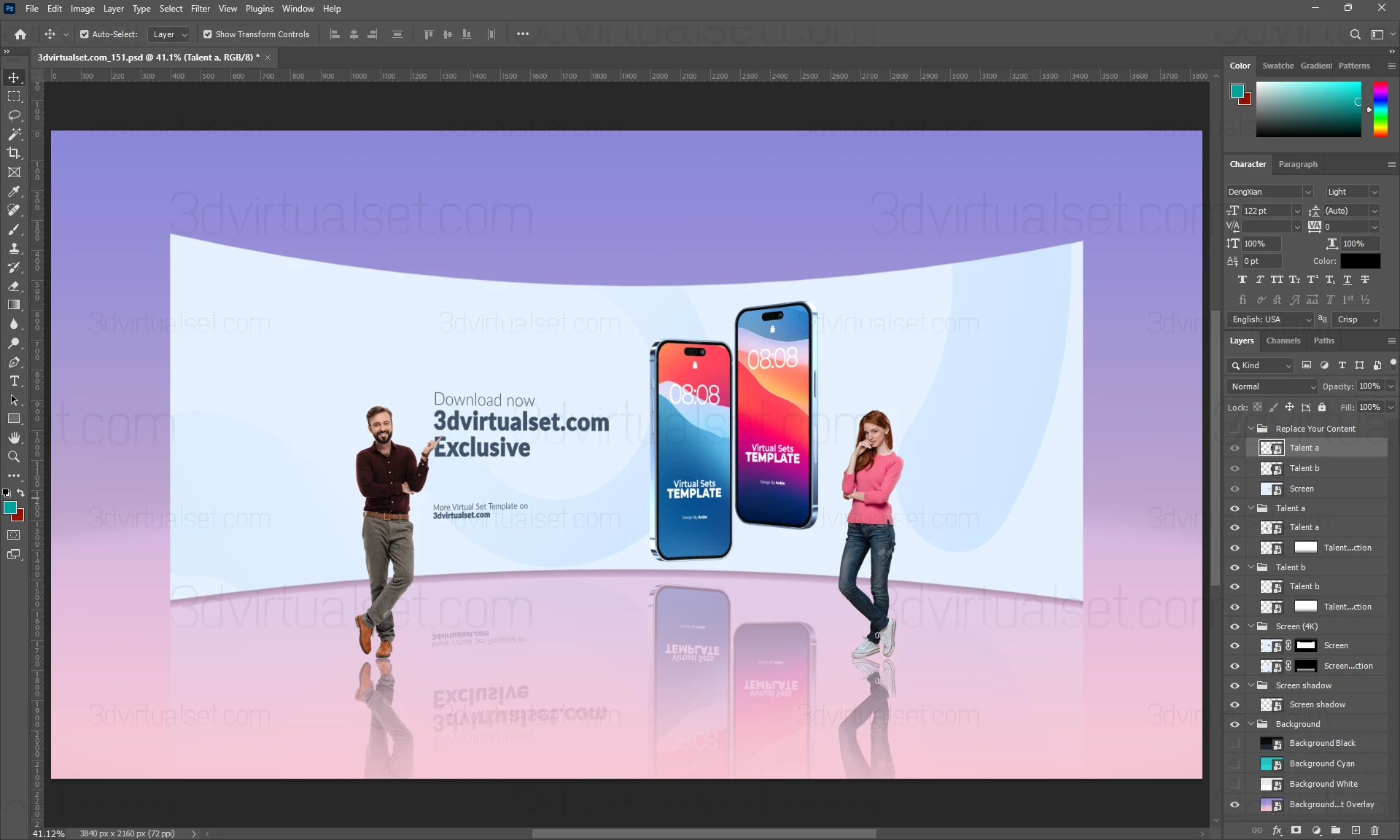Toggle Show Transform Controls checkbox

point(208,34)
